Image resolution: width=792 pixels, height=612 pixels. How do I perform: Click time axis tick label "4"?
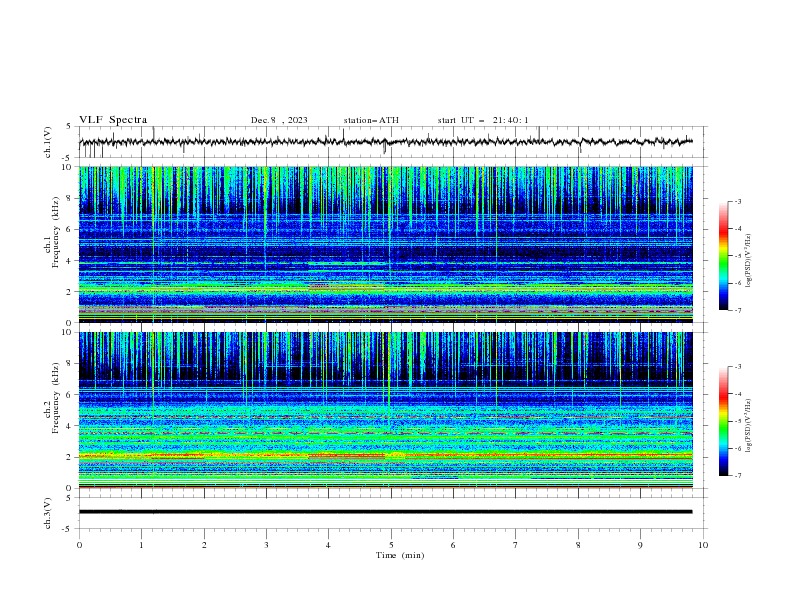pos(328,545)
